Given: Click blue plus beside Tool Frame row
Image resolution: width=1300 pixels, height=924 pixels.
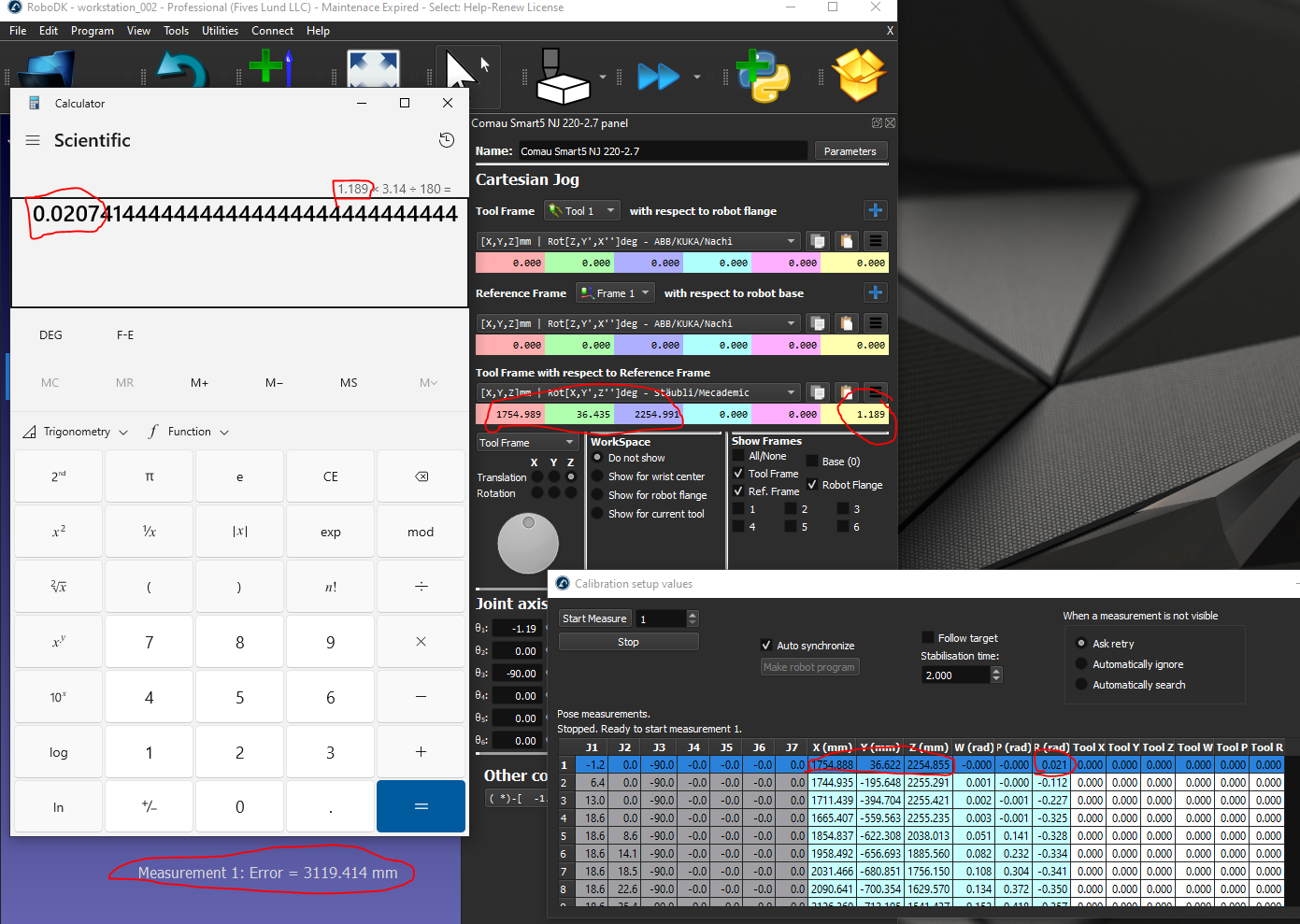Looking at the screenshot, I should point(875,211).
